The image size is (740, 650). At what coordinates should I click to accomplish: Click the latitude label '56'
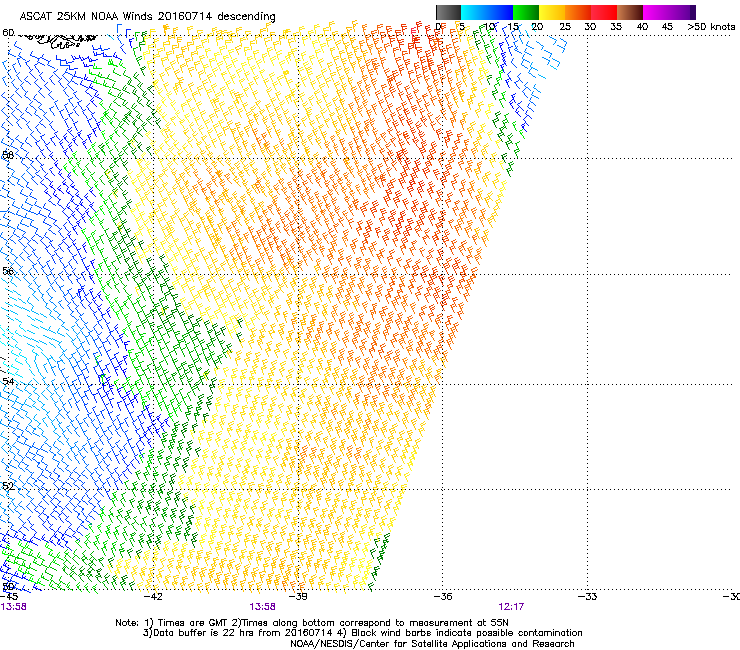pos(8,271)
